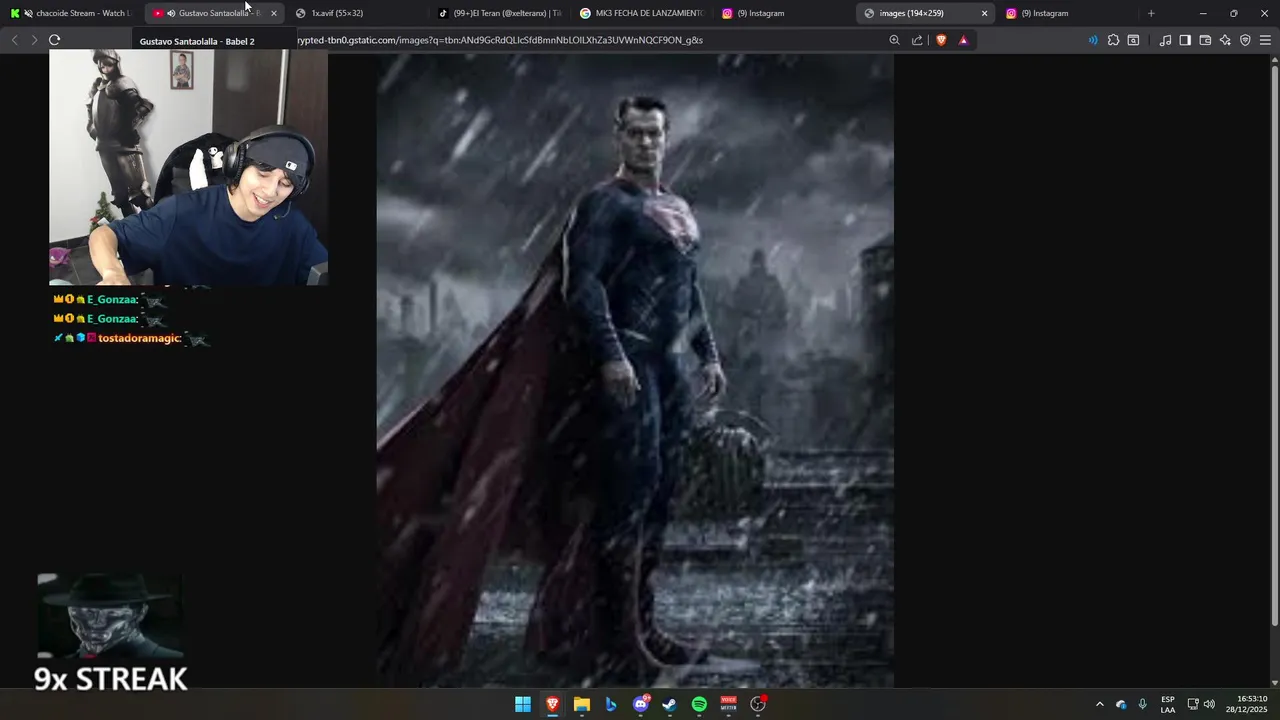This screenshot has width=1280, height=720.
Task: Switch to the Gustavo Santaolalla tab
Action: click(x=212, y=13)
